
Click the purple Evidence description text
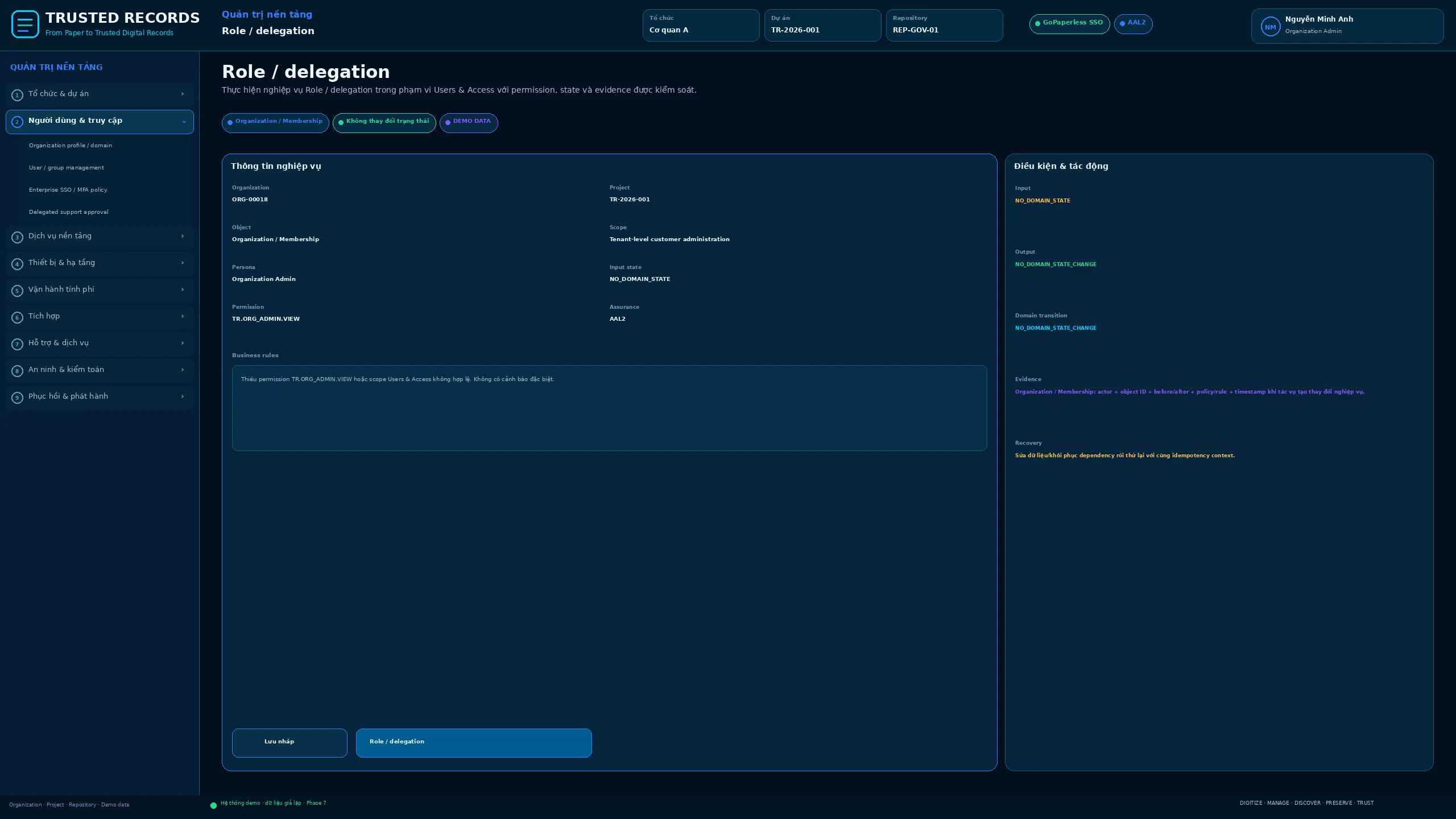(x=1190, y=392)
